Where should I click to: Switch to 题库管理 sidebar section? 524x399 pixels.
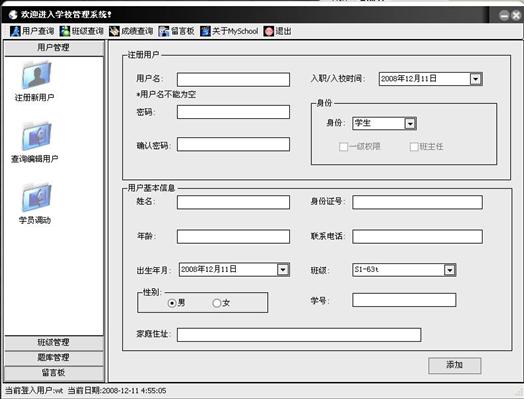[54, 358]
